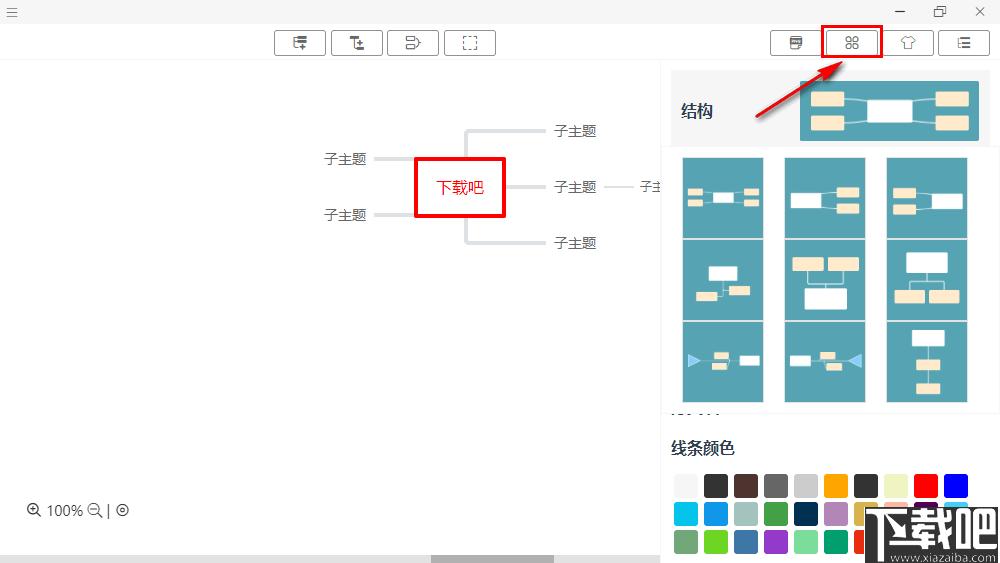1000x563 pixels.
Task: Select the lower-left 子主题 node
Action: pyautogui.click(x=345, y=215)
